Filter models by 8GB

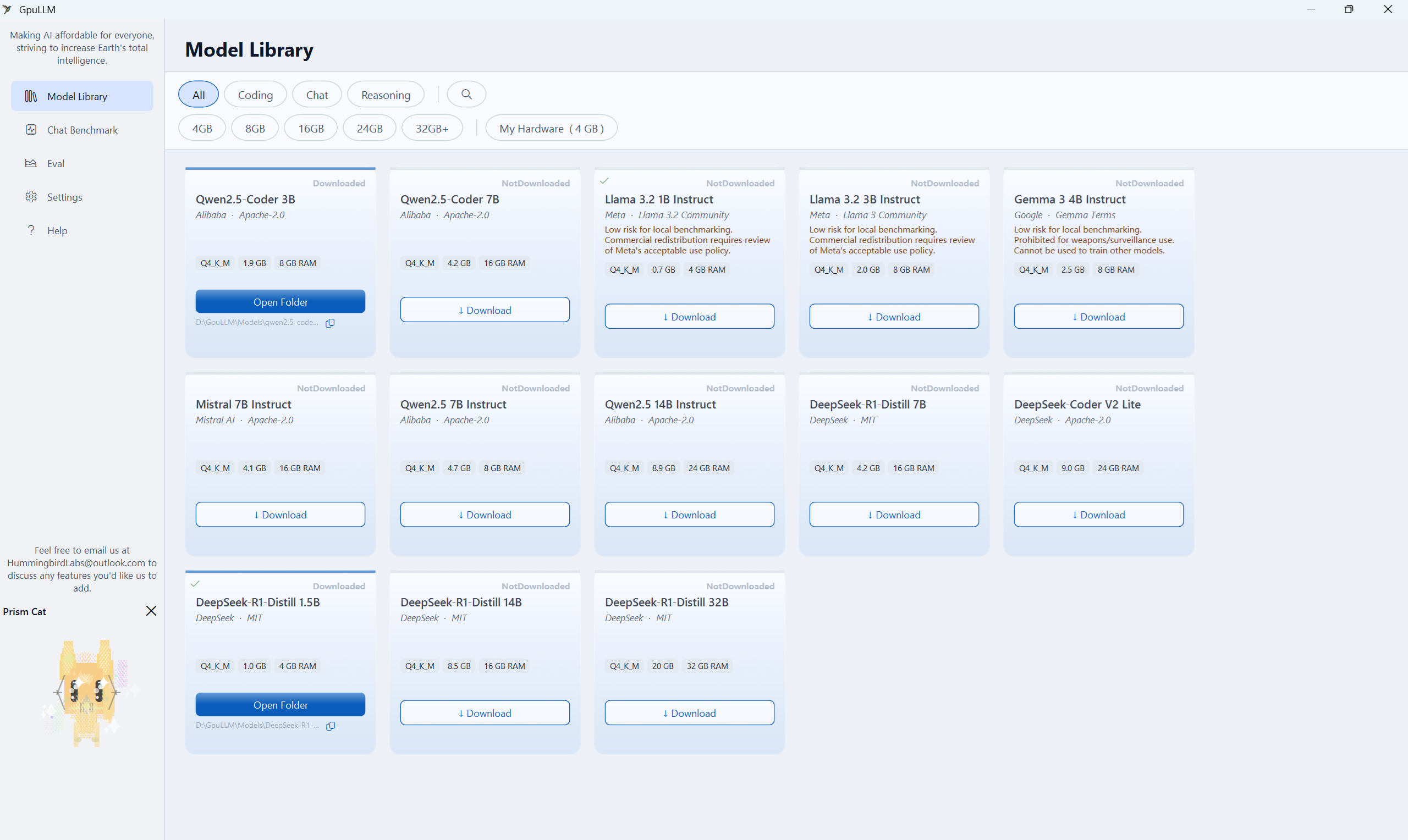coord(255,128)
